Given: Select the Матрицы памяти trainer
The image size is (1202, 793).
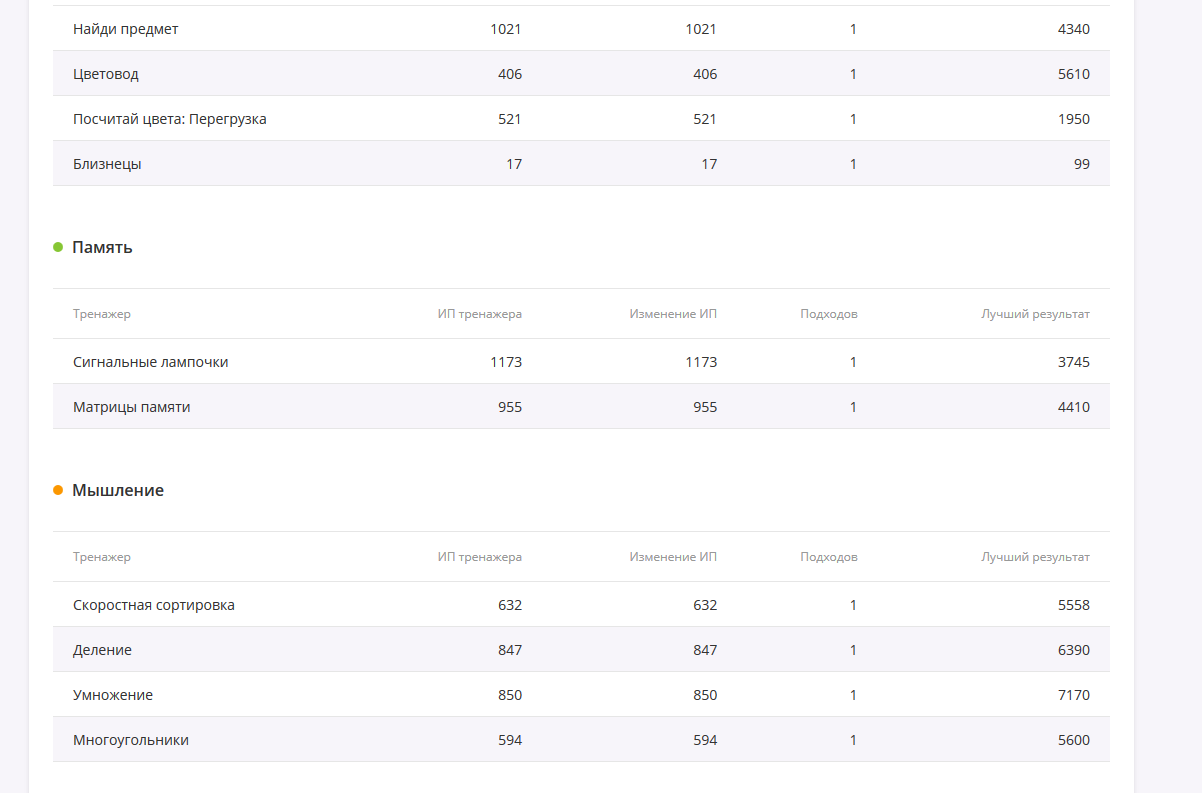Looking at the screenshot, I should pyautogui.click(x=131, y=407).
